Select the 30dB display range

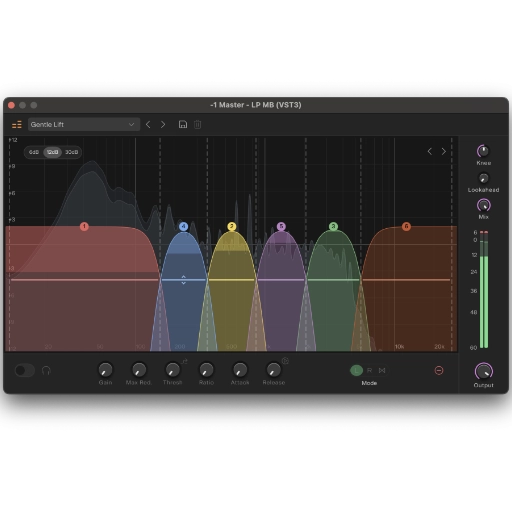click(71, 152)
